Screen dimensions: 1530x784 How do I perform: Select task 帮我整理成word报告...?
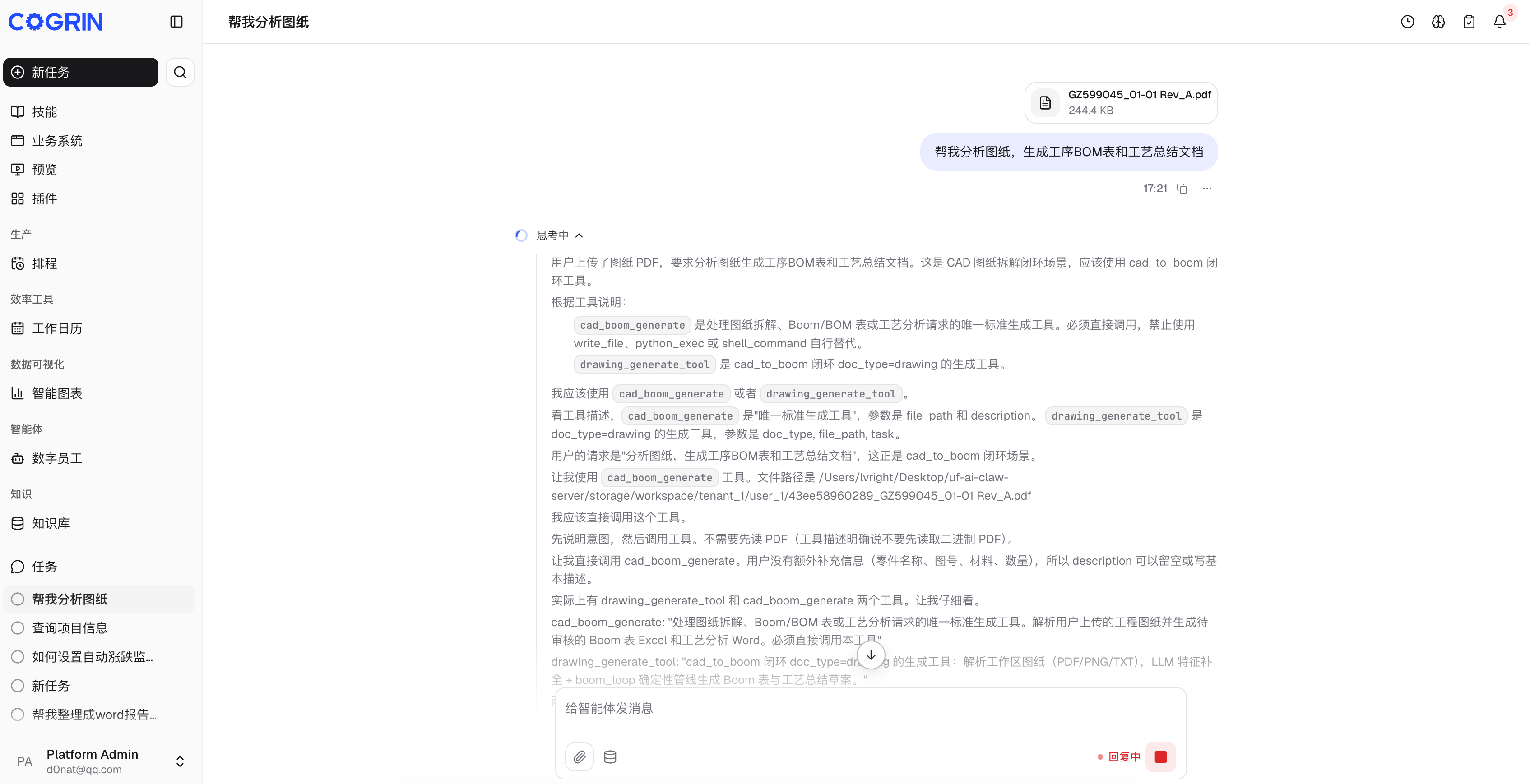coord(98,715)
